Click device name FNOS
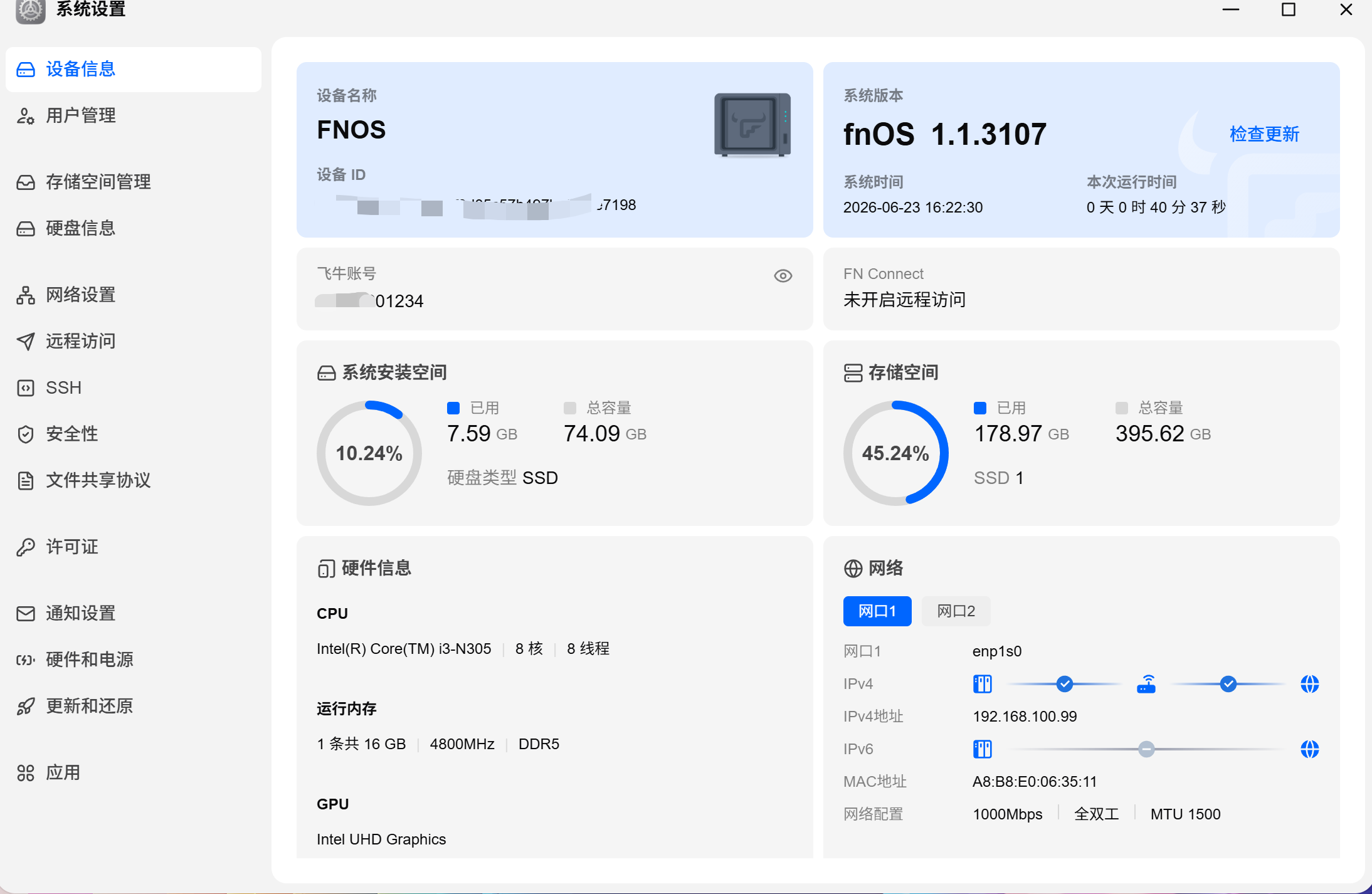This screenshot has width=1372, height=894. 351,130
